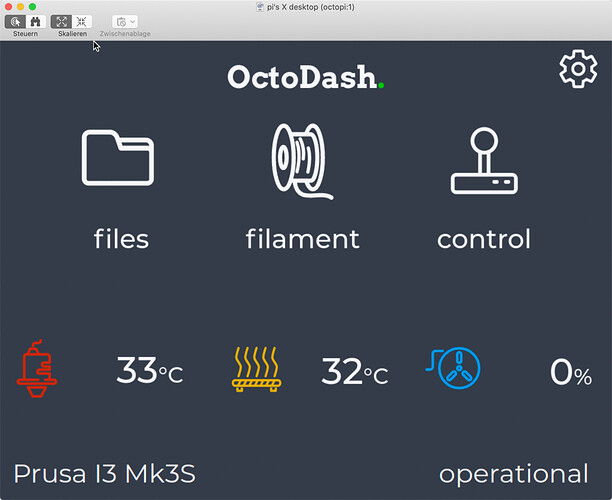Open the control joystick icon
The image size is (612, 500).
coord(484,161)
